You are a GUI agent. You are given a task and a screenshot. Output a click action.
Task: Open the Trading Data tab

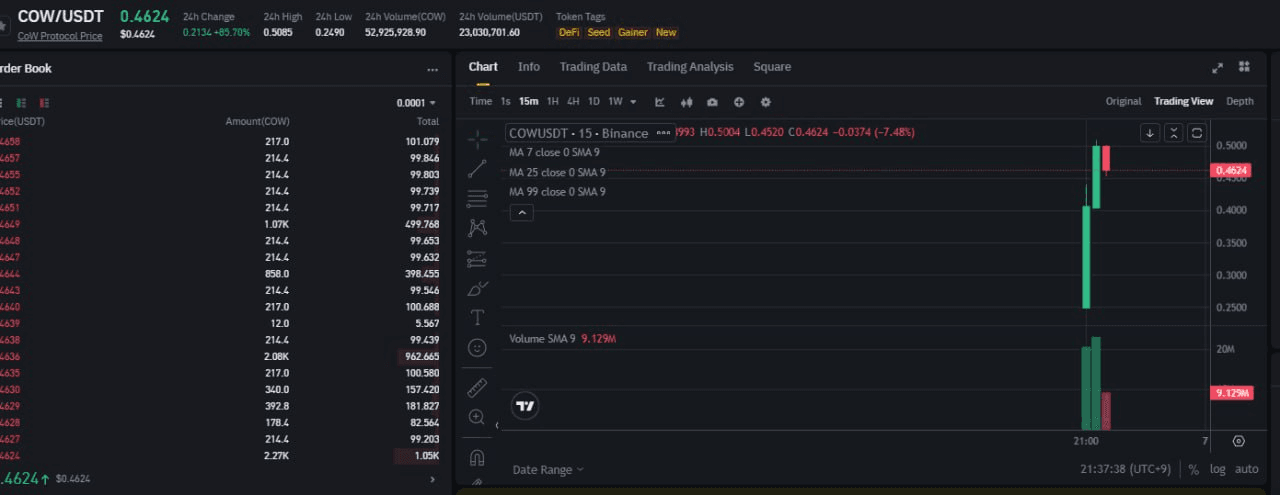(x=593, y=67)
